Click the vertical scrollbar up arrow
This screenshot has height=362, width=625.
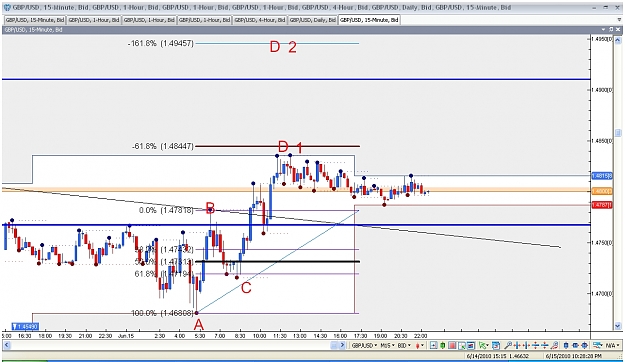coord(618,40)
